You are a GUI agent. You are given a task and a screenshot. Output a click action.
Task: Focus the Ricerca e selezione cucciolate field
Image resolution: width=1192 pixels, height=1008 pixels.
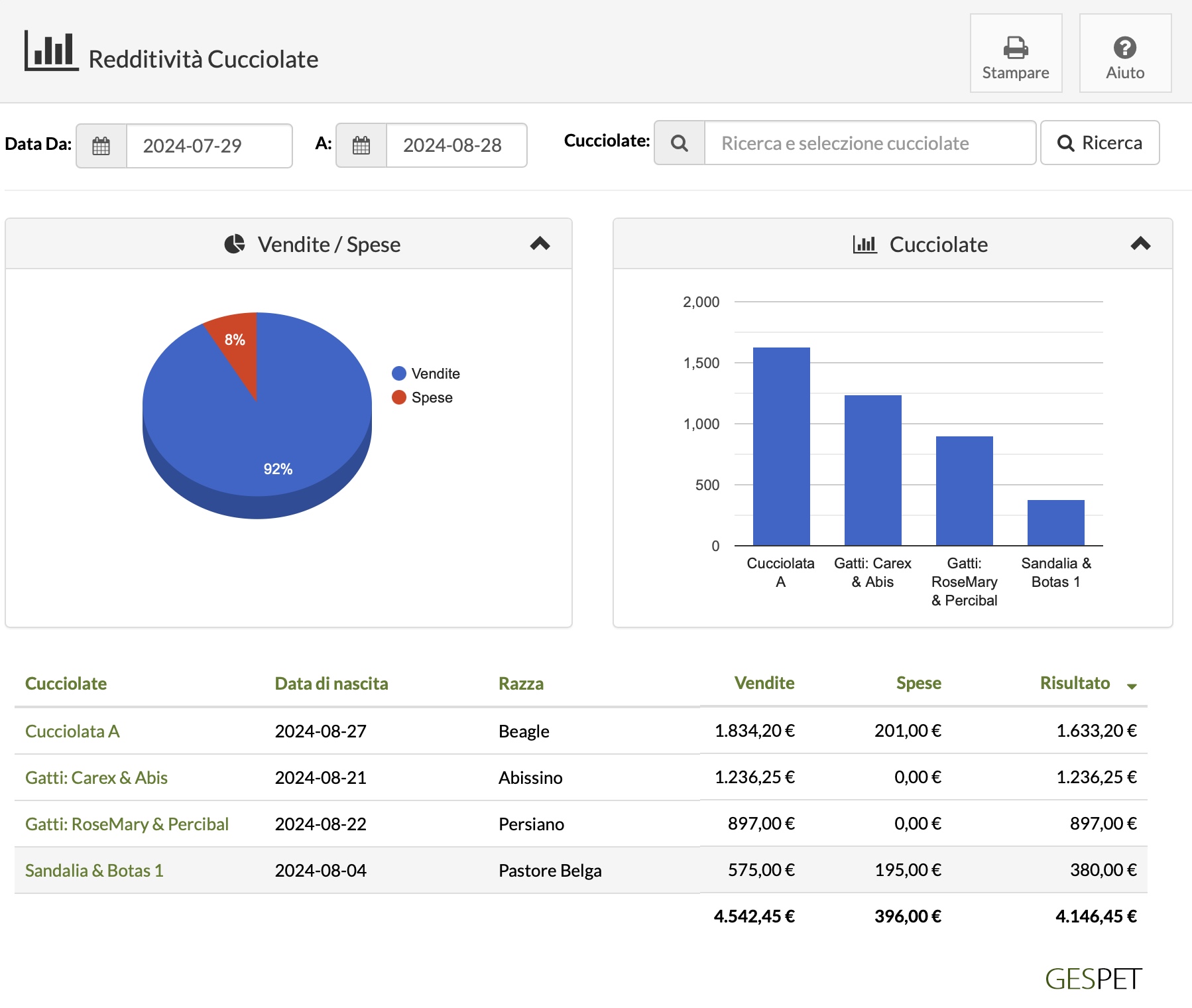[870, 143]
